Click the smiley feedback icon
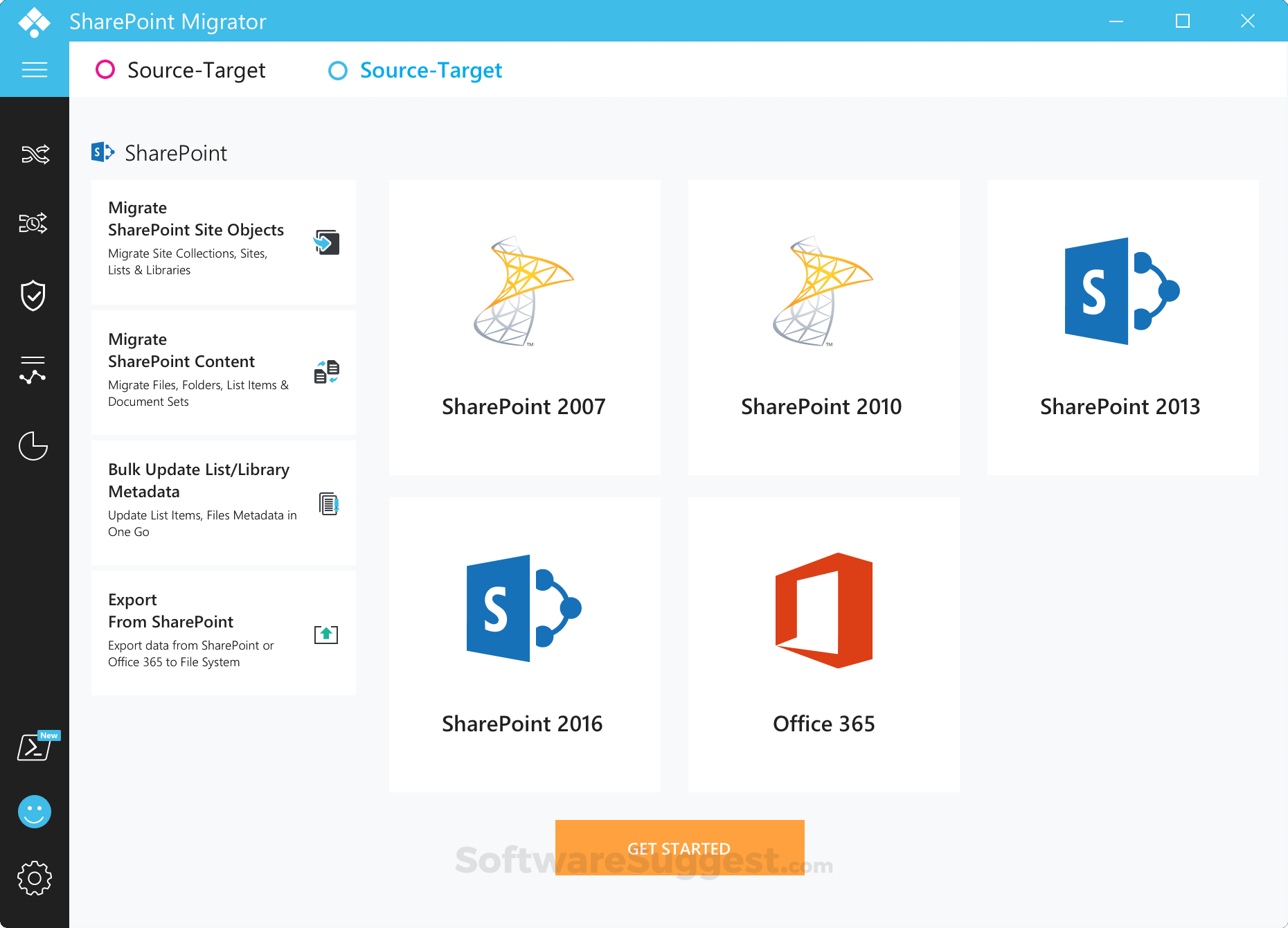This screenshot has width=1288, height=928. 34,811
